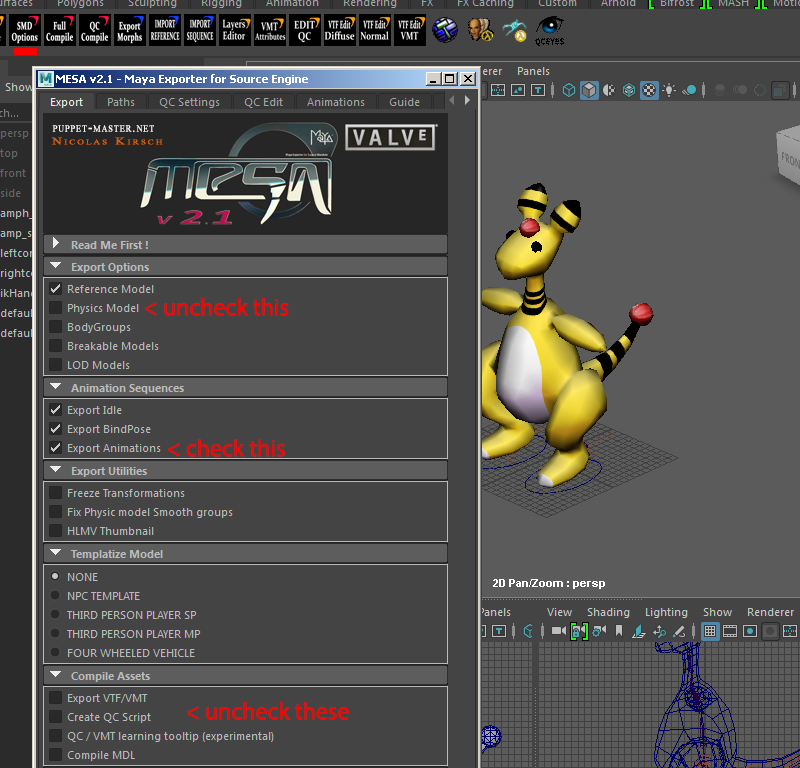Image resolution: width=800 pixels, height=768 pixels.
Task: Click the blue hammer sphere shelf icon
Action: (445, 30)
